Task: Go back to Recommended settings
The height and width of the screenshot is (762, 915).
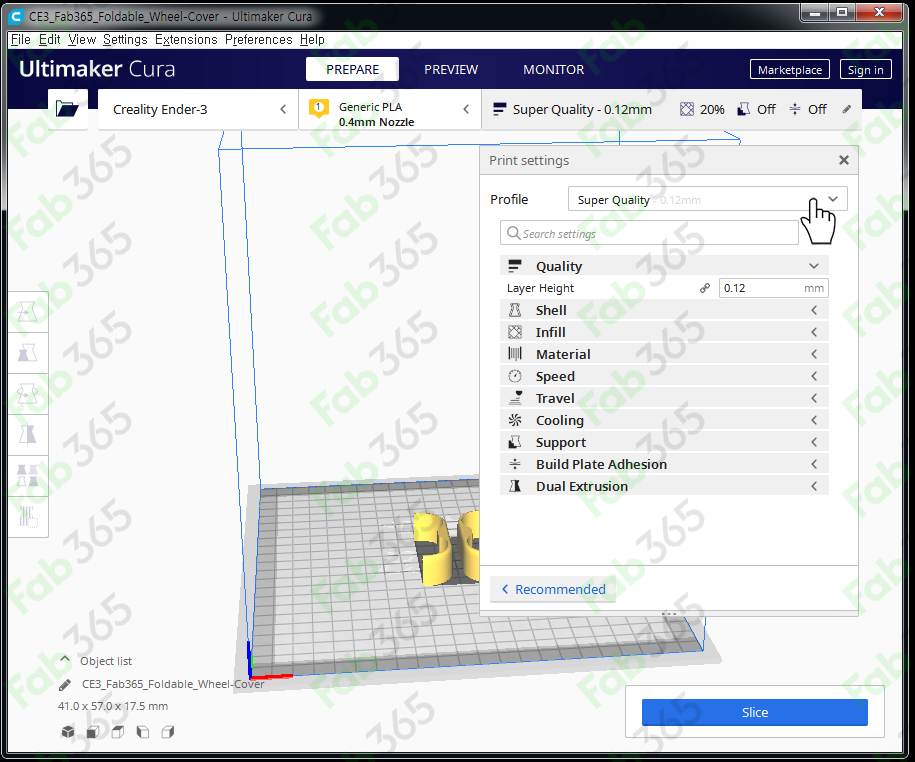Action: 553,589
